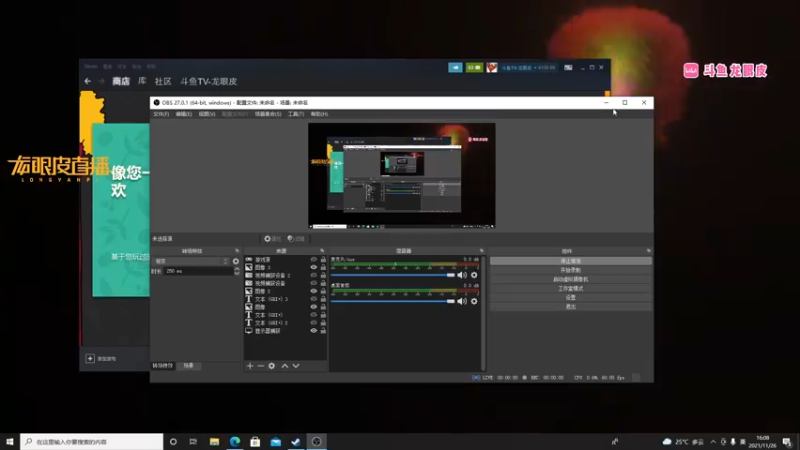The image size is (800, 450).
Task: Float the 来源 dock panel
Action: [322, 251]
